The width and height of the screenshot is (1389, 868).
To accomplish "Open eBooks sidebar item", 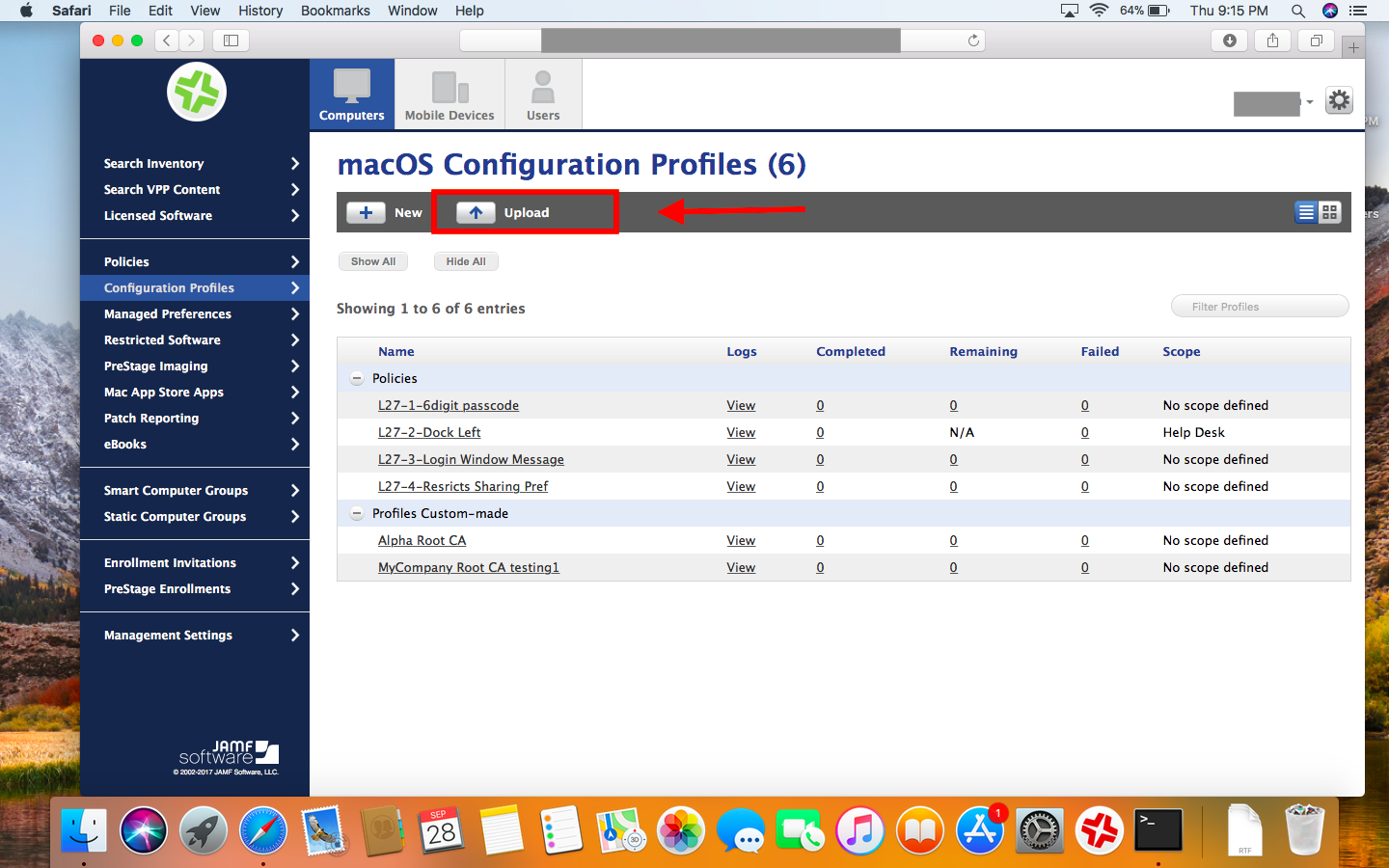I will tap(195, 445).
